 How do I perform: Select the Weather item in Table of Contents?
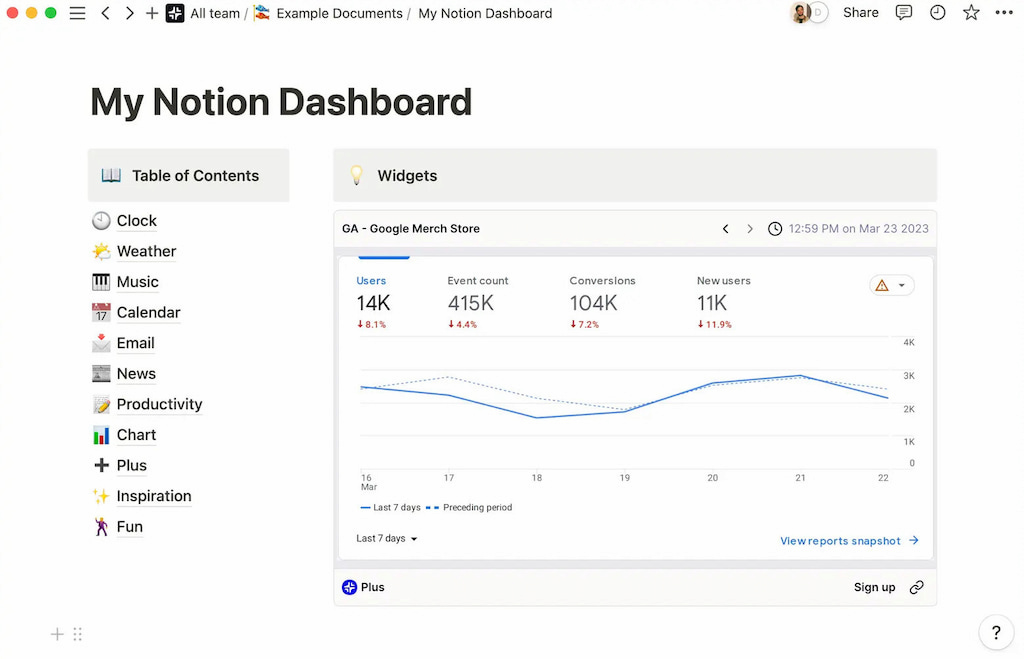click(146, 251)
